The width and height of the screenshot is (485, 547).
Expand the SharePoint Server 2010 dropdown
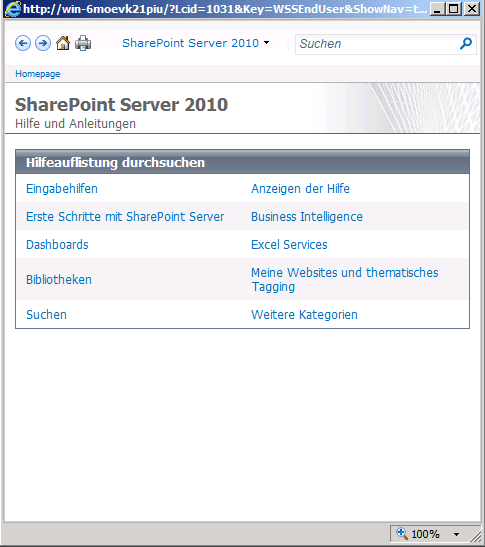195,43
